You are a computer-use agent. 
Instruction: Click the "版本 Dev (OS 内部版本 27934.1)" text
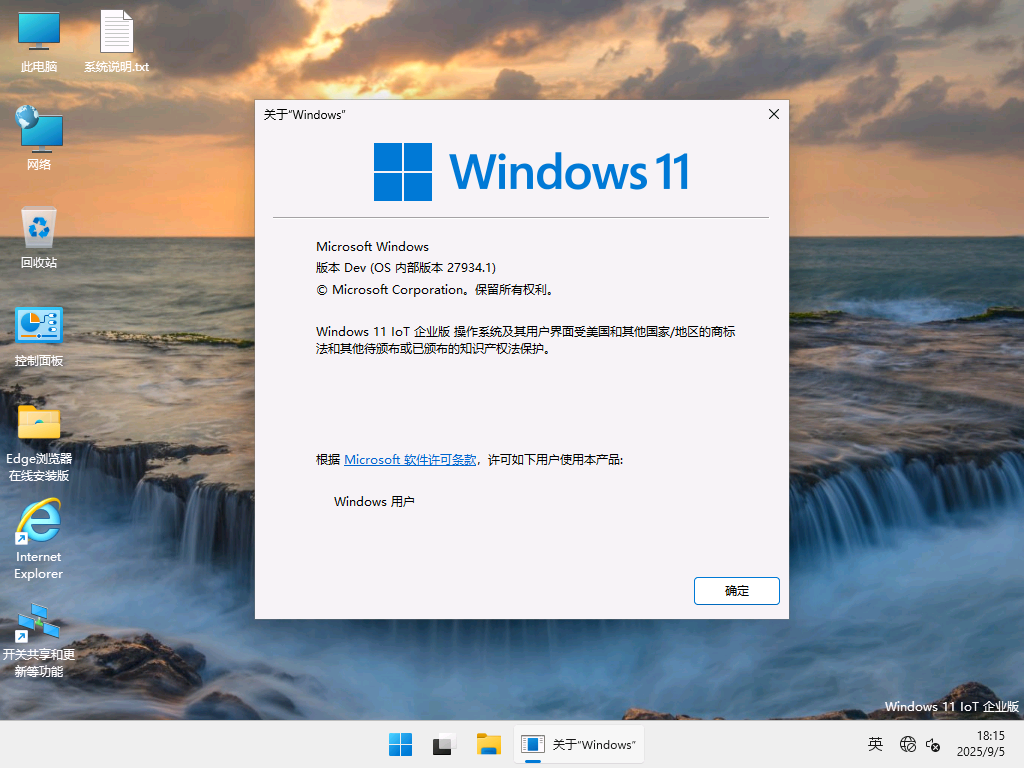pos(406,268)
